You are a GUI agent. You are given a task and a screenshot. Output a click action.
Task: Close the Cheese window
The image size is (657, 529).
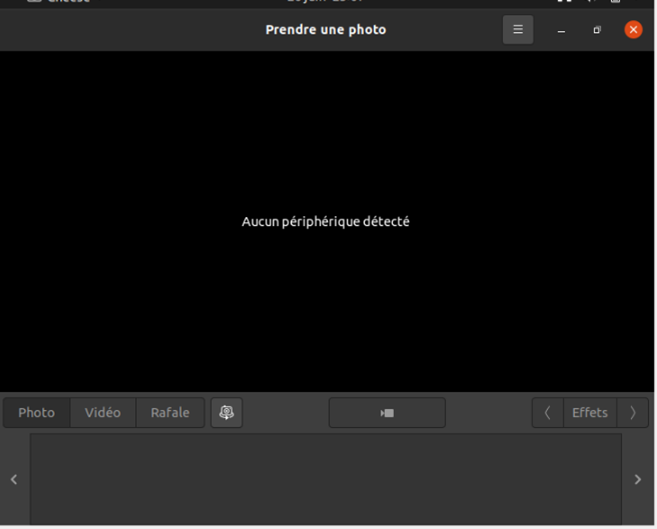click(633, 30)
